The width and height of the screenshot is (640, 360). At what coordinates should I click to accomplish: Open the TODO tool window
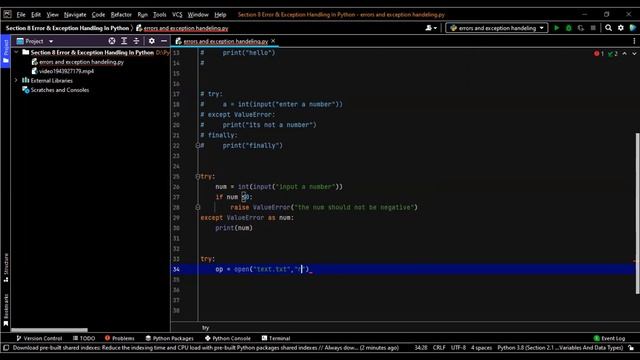point(84,338)
